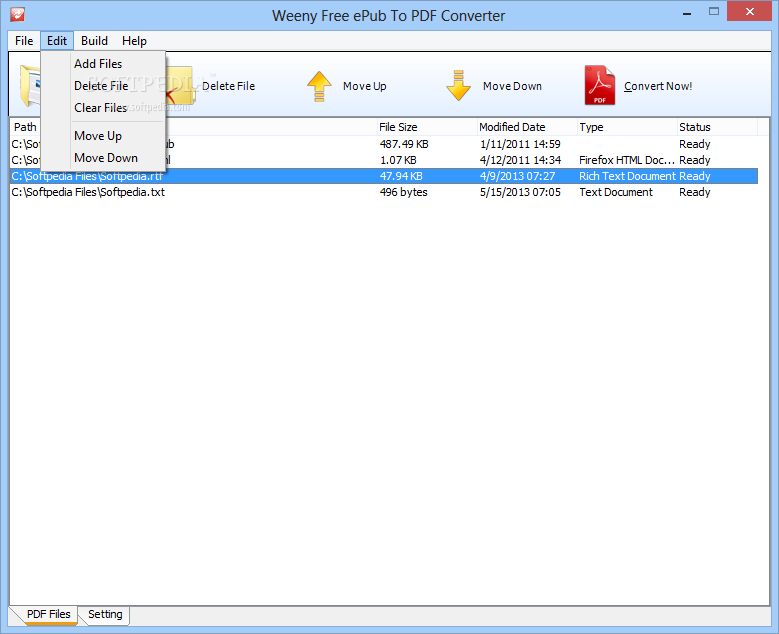Image resolution: width=779 pixels, height=634 pixels.
Task: Switch to the Setting tab
Action: click(x=105, y=614)
